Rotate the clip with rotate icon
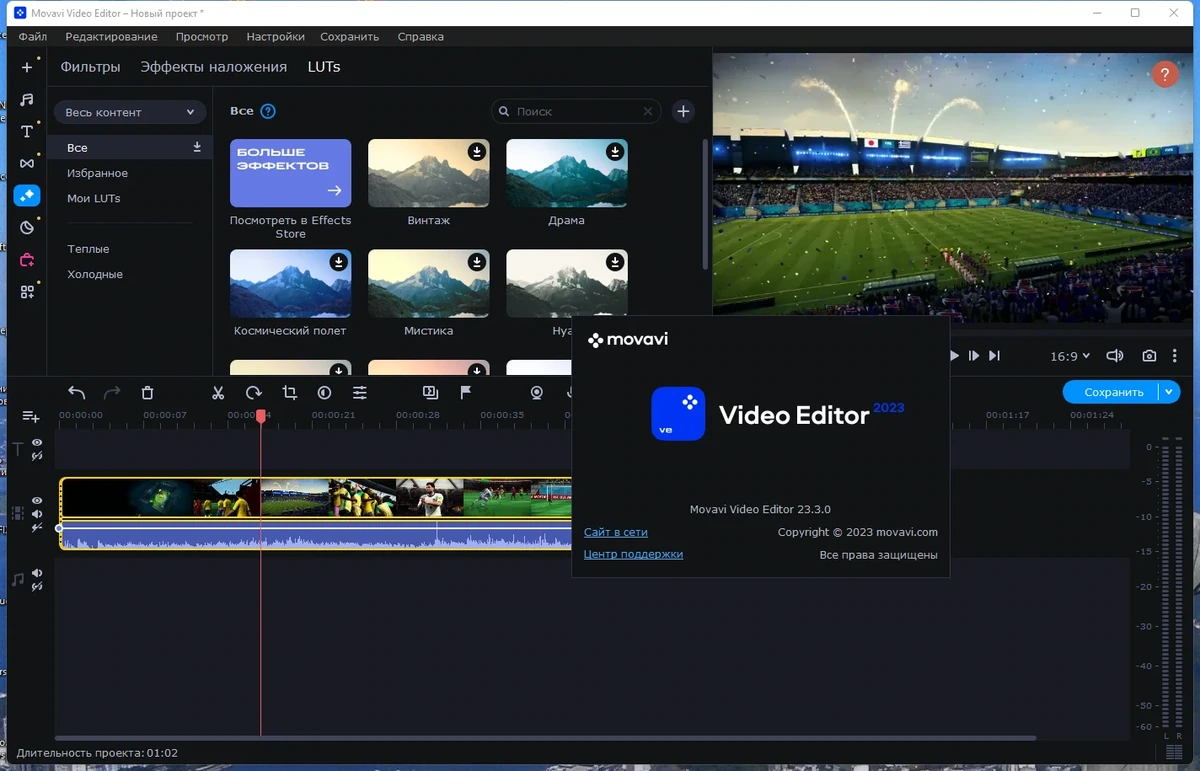 click(253, 393)
